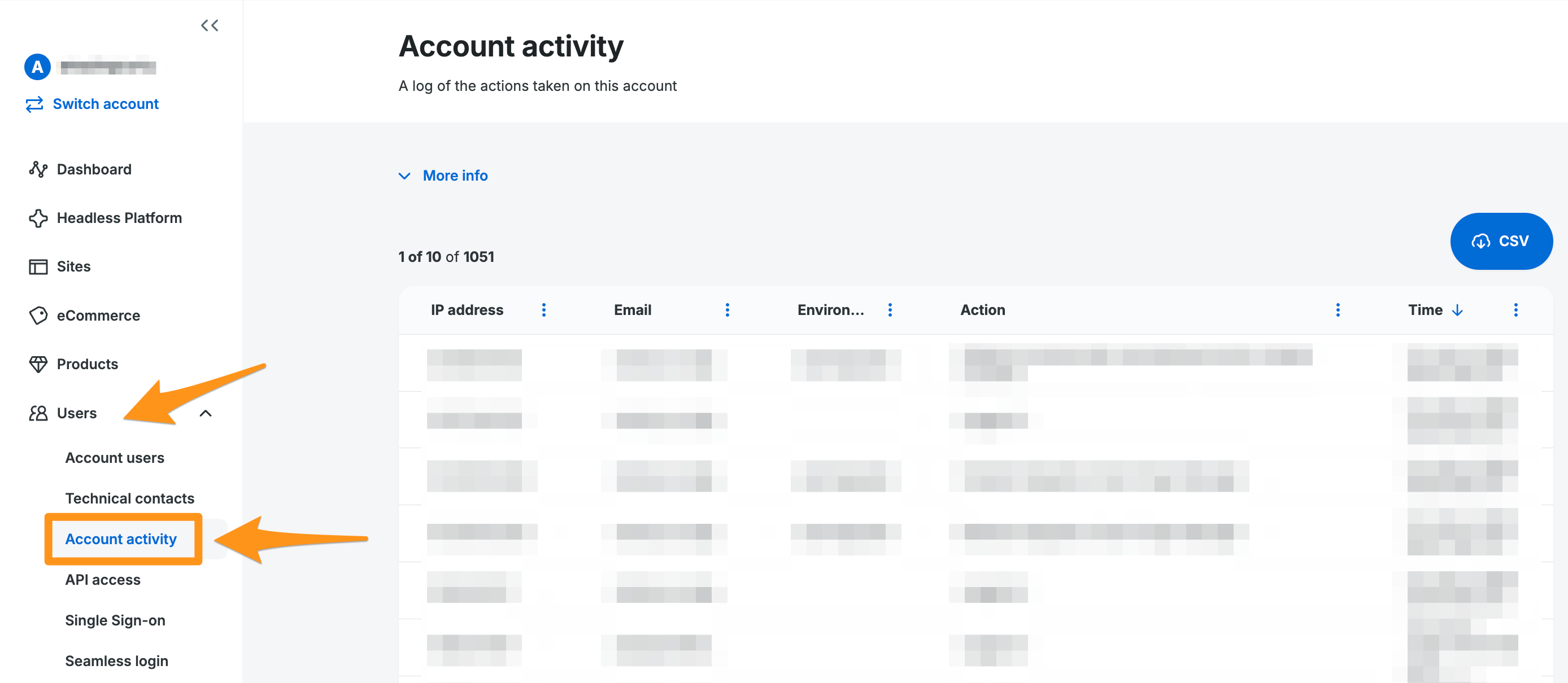This screenshot has width=1568, height=683.
Task: Click the Products diamond icon
Action: tap(38, 364)
